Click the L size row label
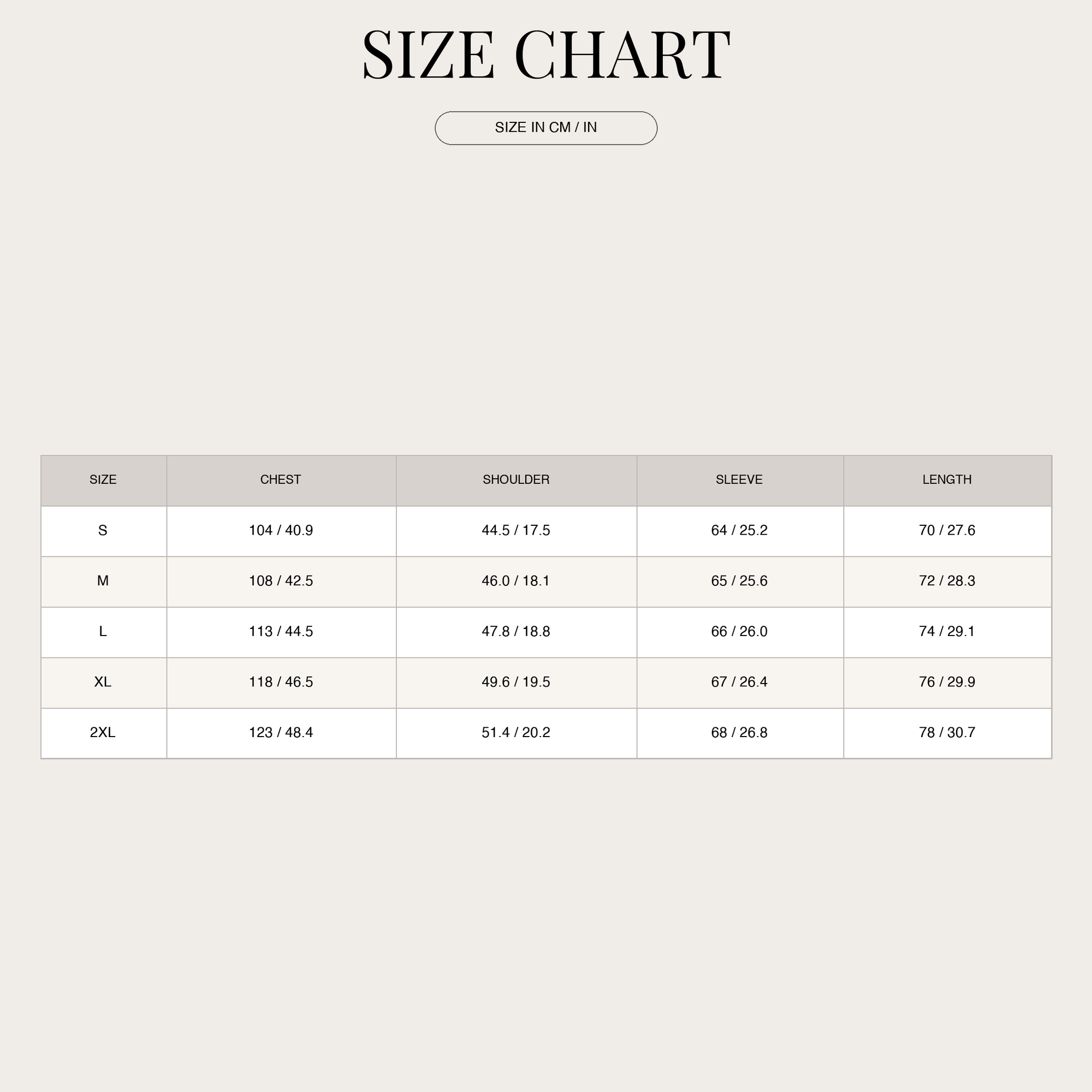Image resolution: width=1092 pixels, height=1092 pixels. coord(103,631)
